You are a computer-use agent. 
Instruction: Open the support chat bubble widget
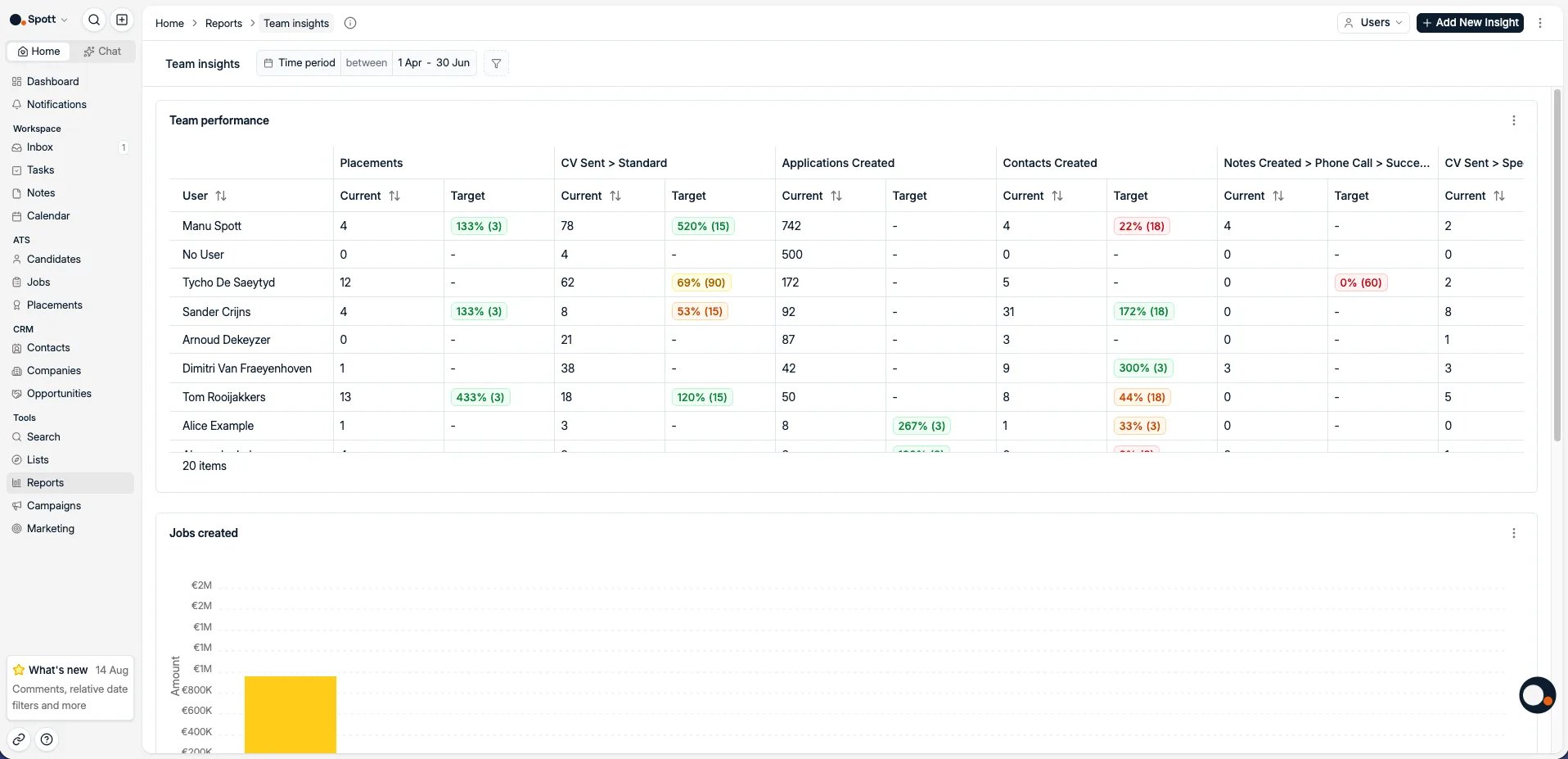click(1537, 695)
